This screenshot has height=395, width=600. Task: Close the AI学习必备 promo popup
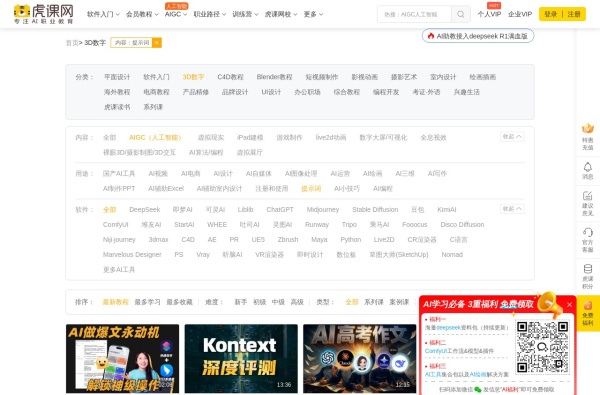pyautogui.click(x=569, y=305)
